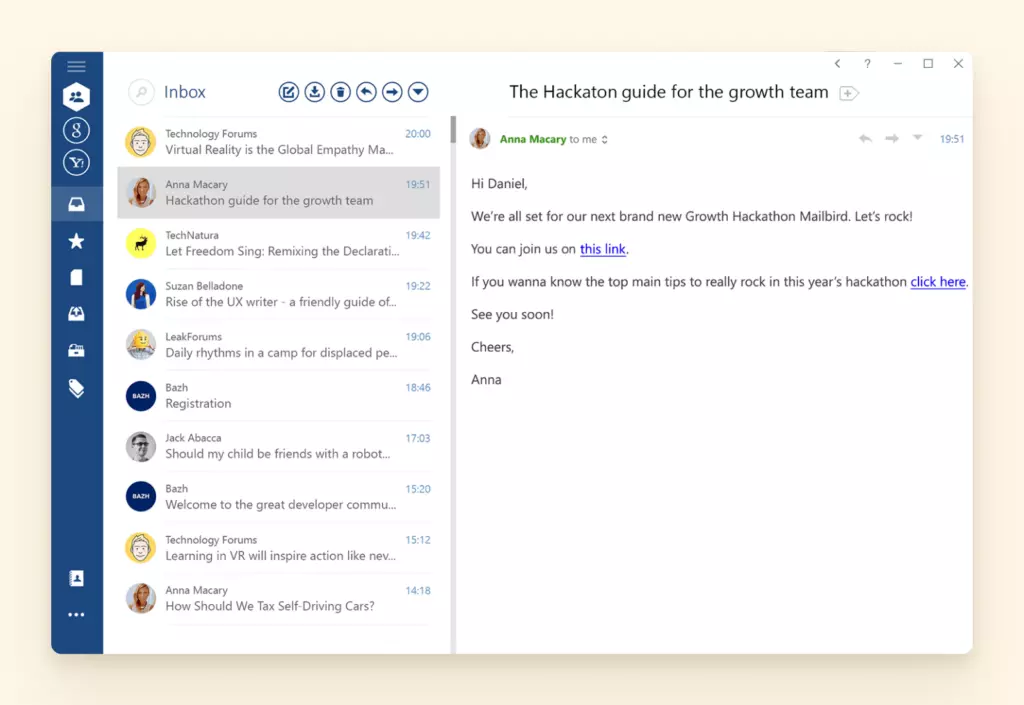This screenshot has width=1024, height=705.
Task: Select the Inbox folder in the sidebar
Action: 77,205
